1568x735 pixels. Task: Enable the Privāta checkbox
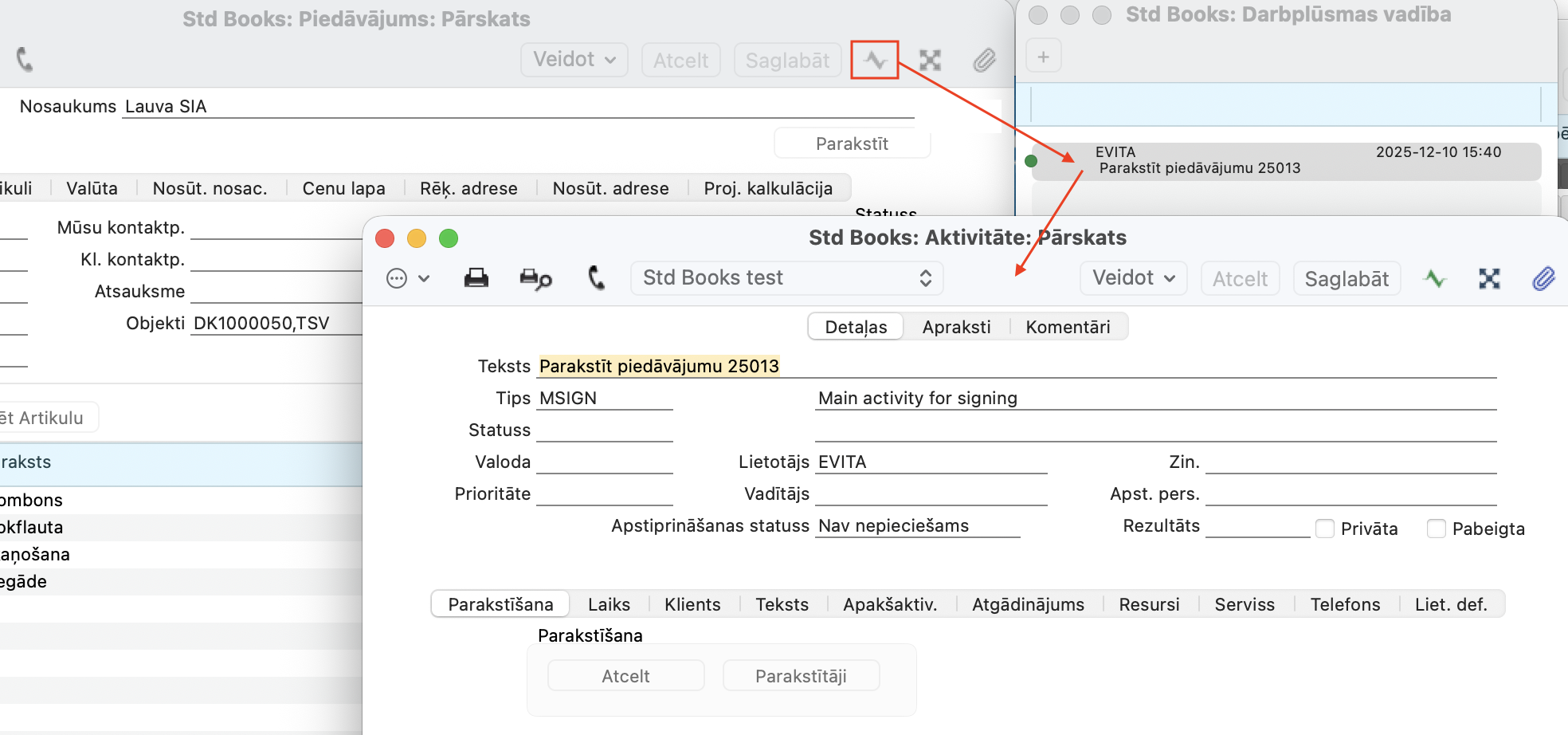1325,529
